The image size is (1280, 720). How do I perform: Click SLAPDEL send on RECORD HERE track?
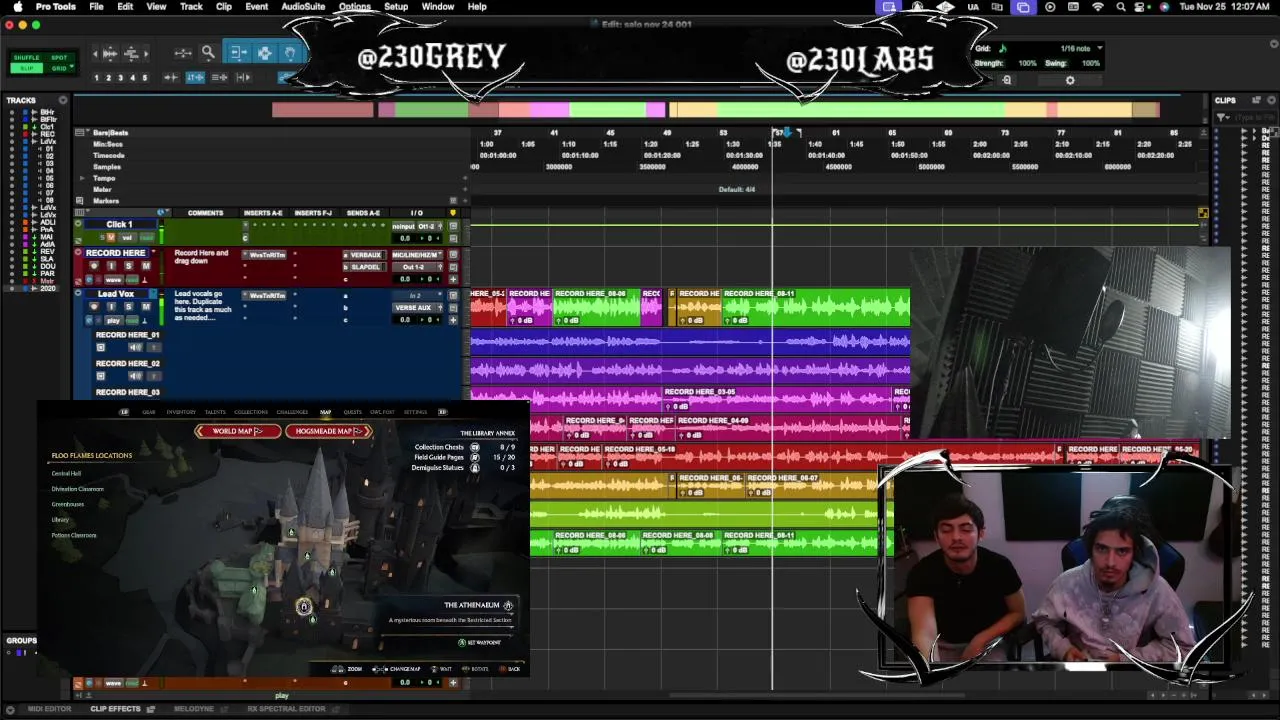coord(366,267)
